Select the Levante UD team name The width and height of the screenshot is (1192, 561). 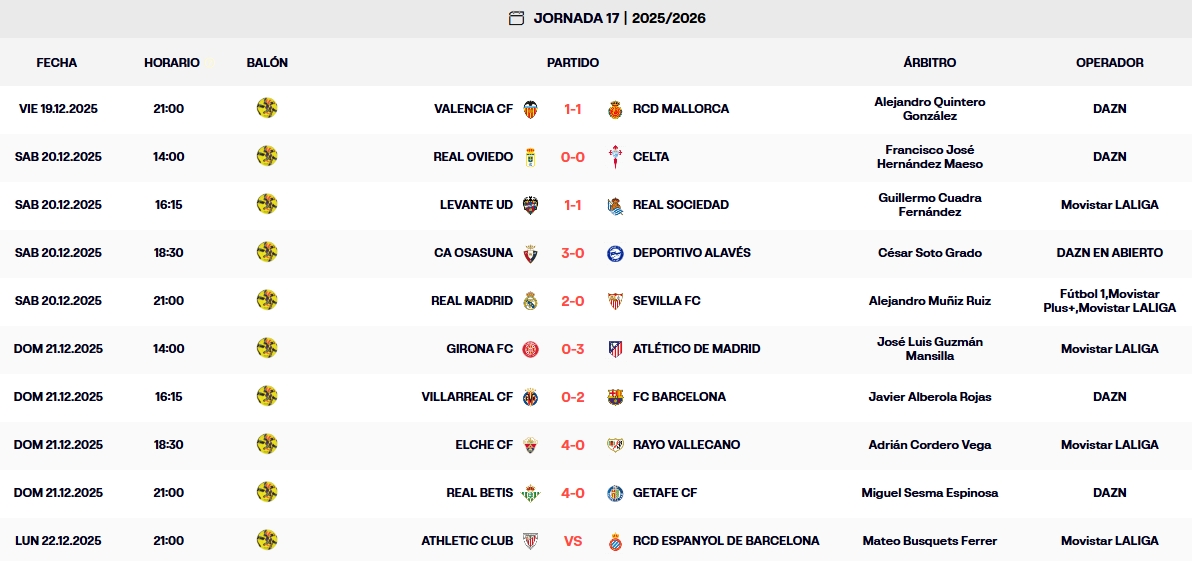476,205
